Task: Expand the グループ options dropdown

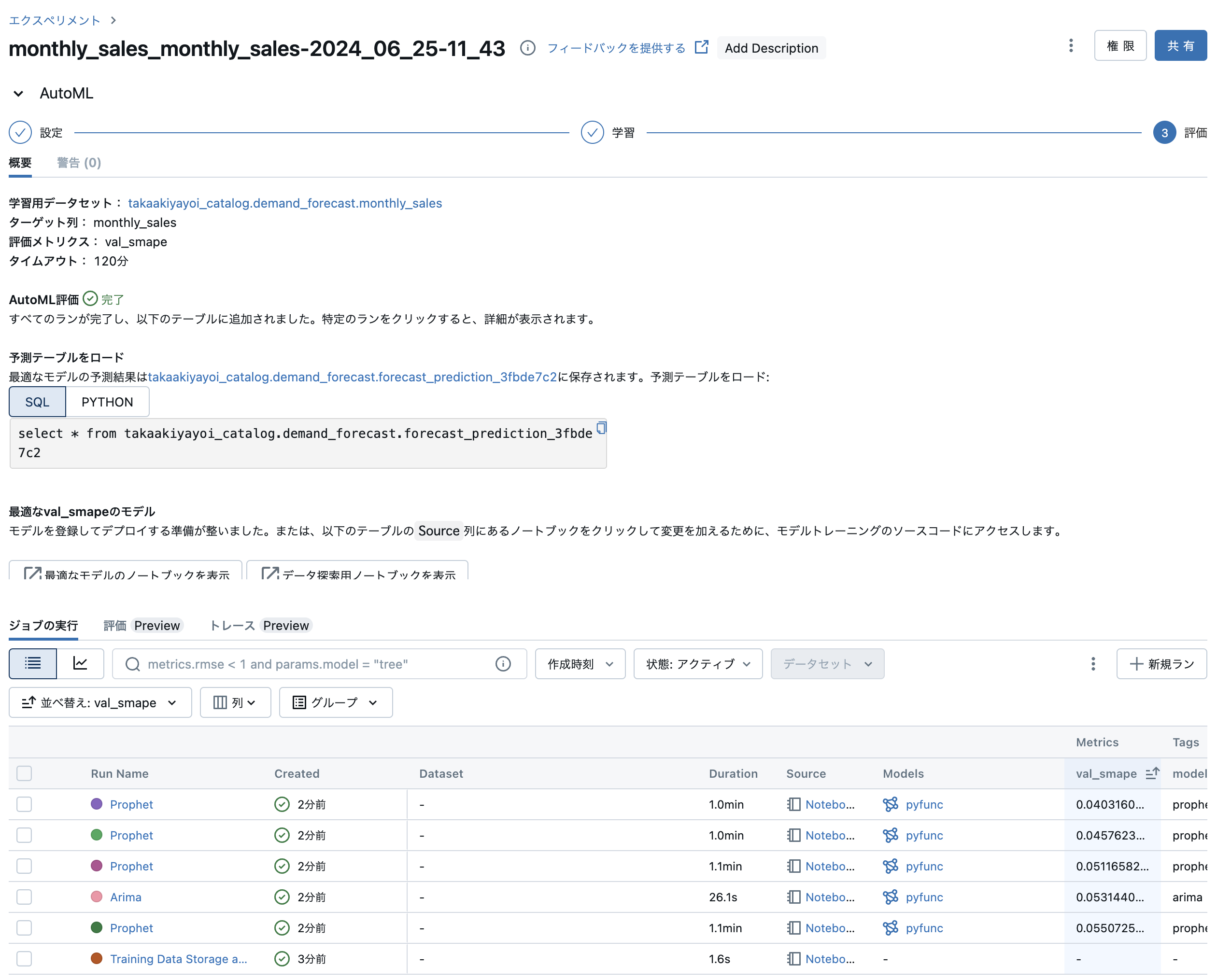Action: 336,702
